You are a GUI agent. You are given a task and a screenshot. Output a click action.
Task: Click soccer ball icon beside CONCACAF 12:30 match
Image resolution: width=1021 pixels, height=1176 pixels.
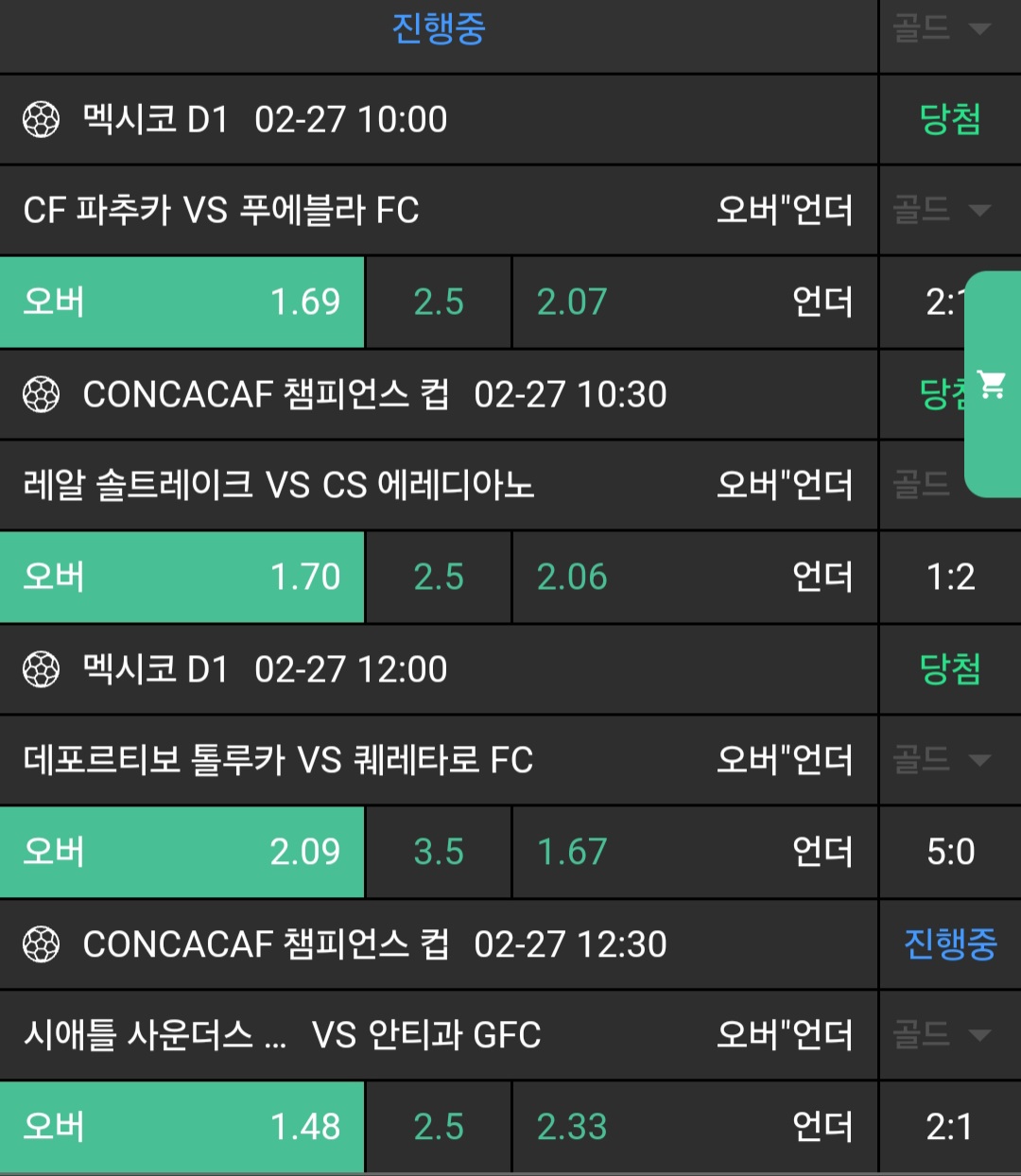click(41, 944)
